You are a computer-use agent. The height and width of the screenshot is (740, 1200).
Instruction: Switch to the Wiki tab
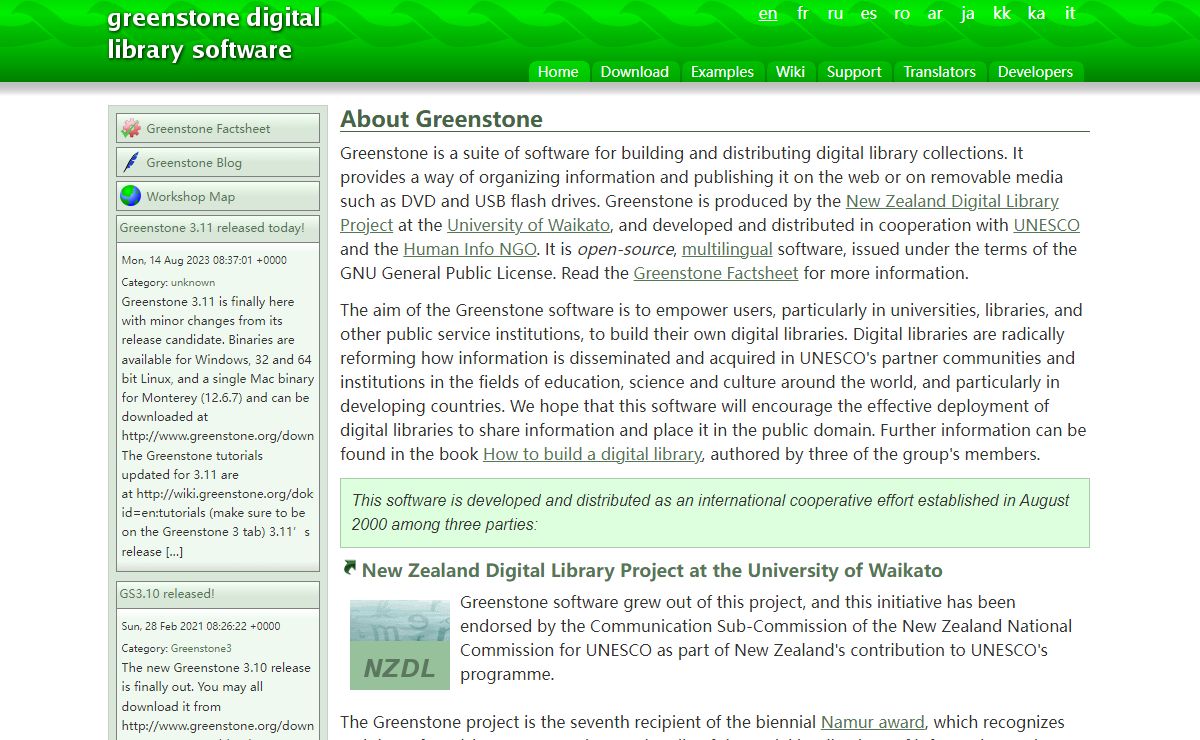pyautogui.click(x=790, y=72)
